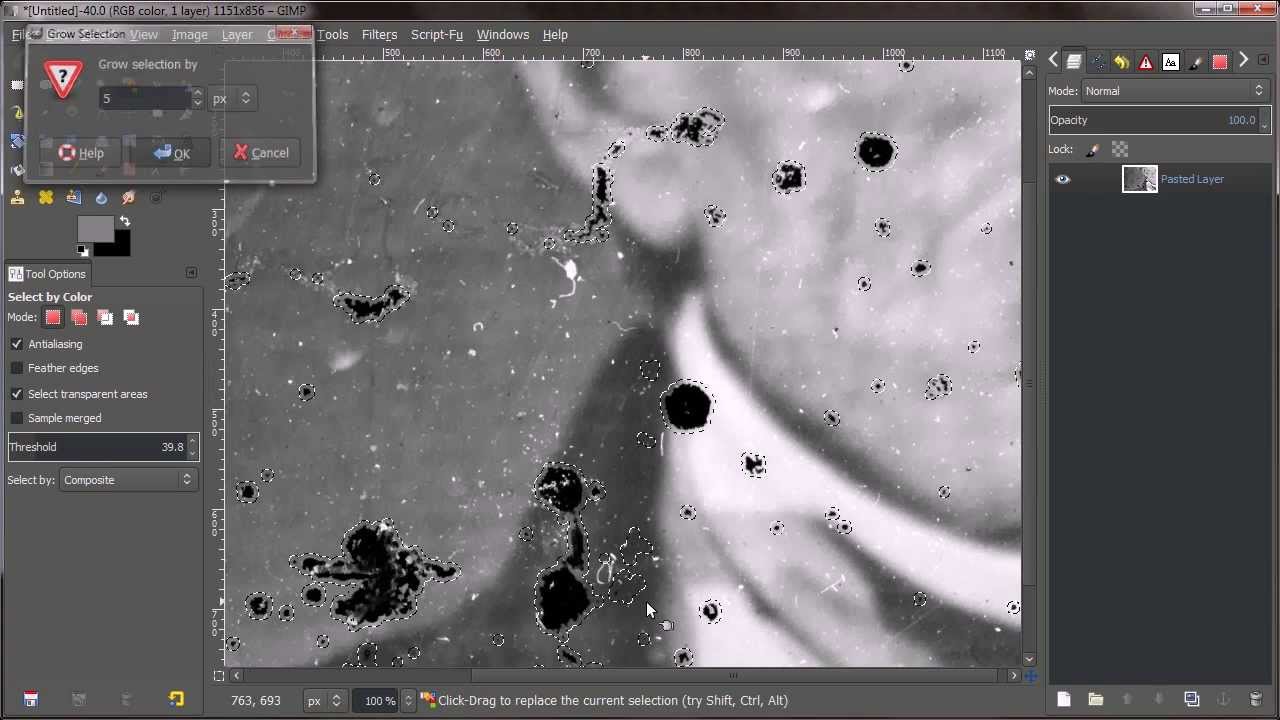Open the Brushes dock tab
1280x720 pixels.
(x=1195, y=62)
